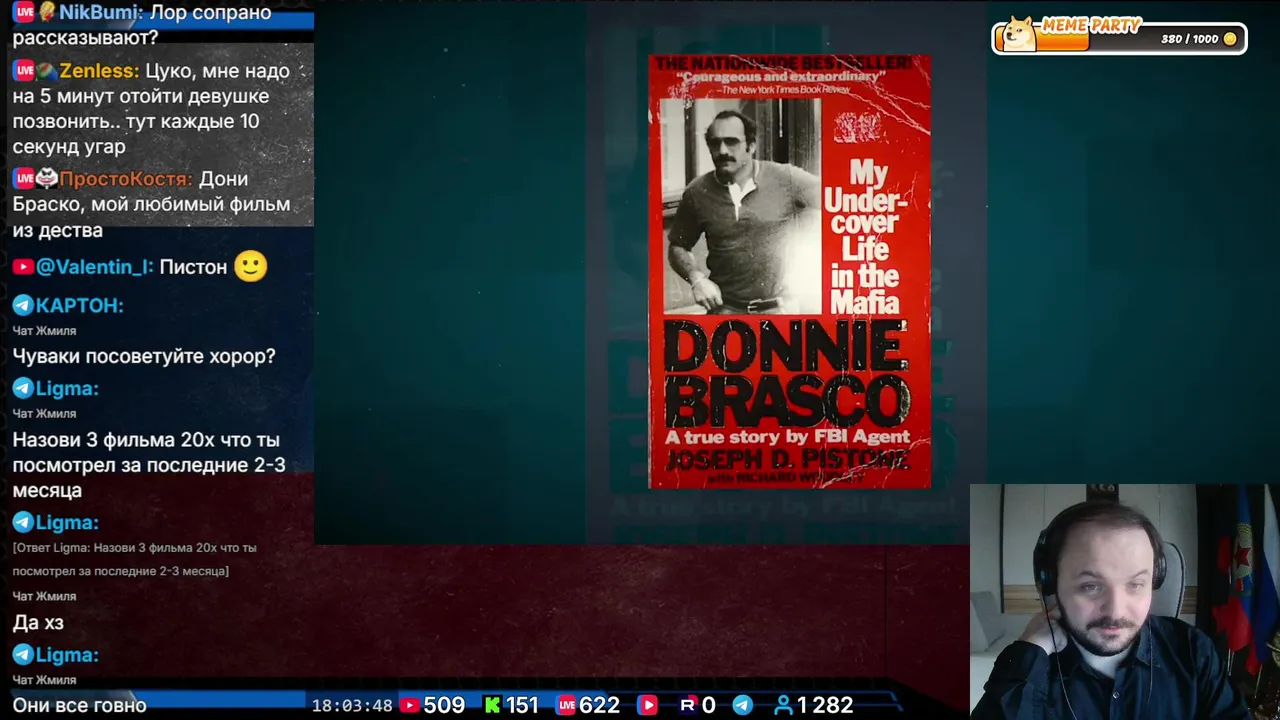Click the Rutube R icon beside 0
1280x720 pixels.
(688, 705)
